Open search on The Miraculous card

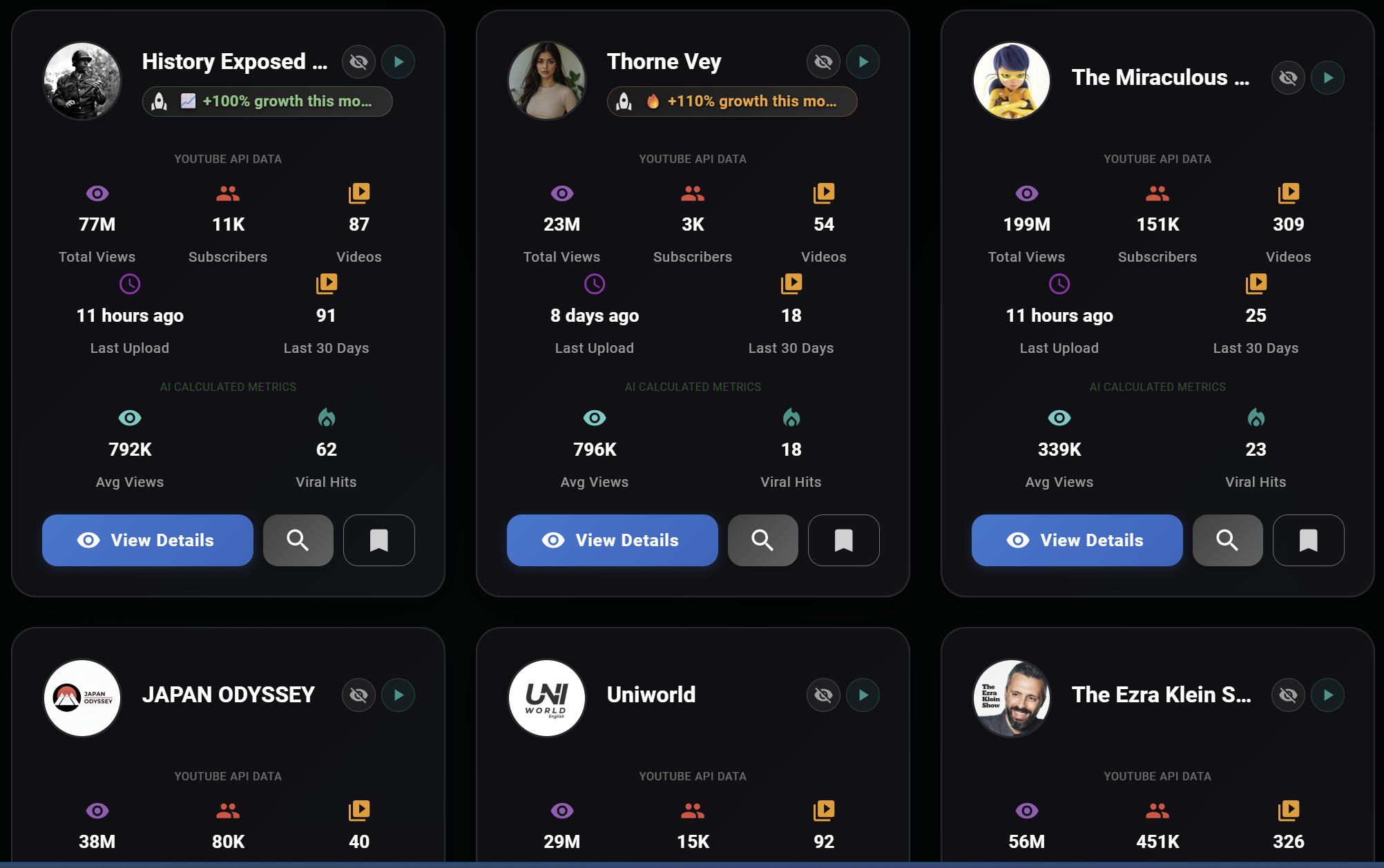(x=1227, y=540)
